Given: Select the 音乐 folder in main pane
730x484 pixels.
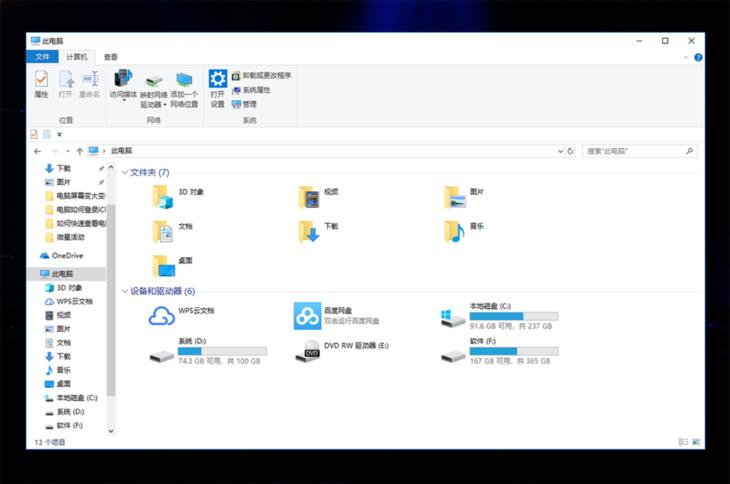Looking at the screenshot, I should 464,231.
